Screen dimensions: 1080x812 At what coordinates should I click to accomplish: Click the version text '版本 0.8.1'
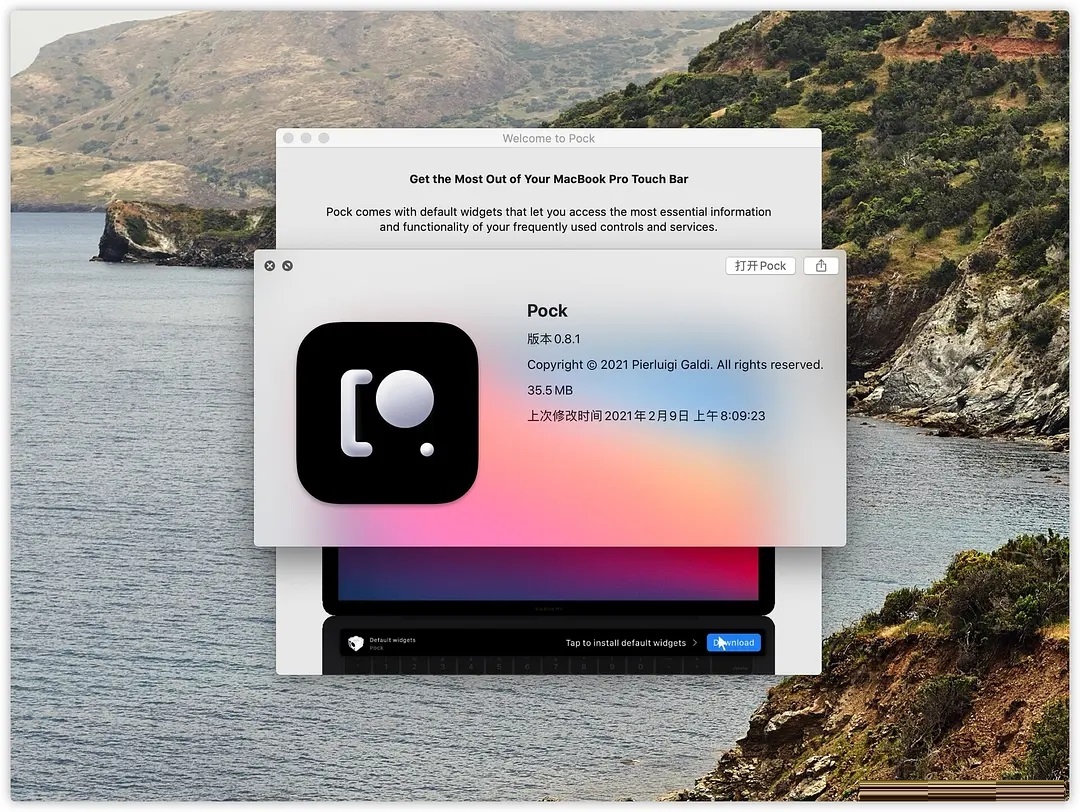[554, 339]
